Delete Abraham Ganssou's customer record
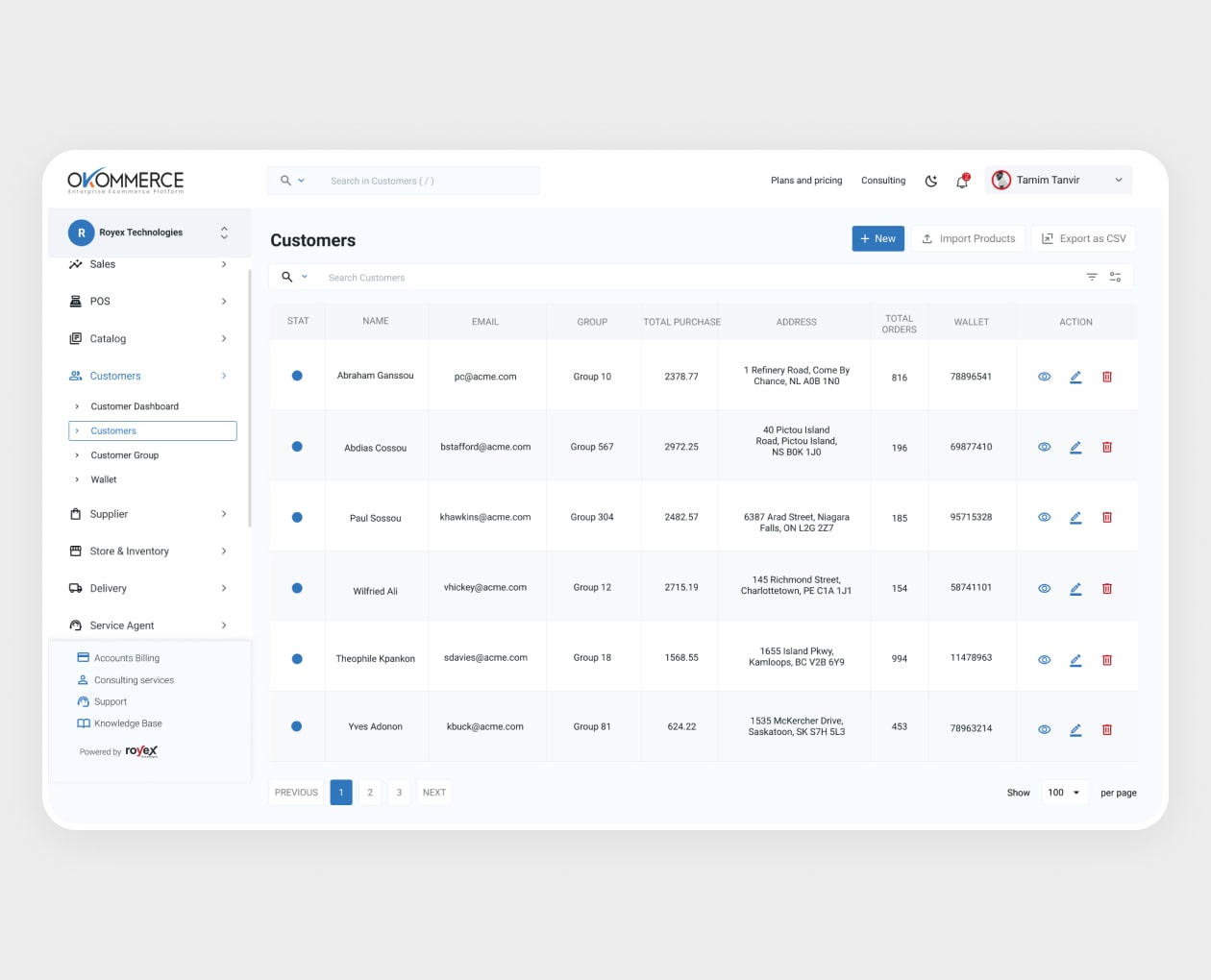 click(1106, 377)
